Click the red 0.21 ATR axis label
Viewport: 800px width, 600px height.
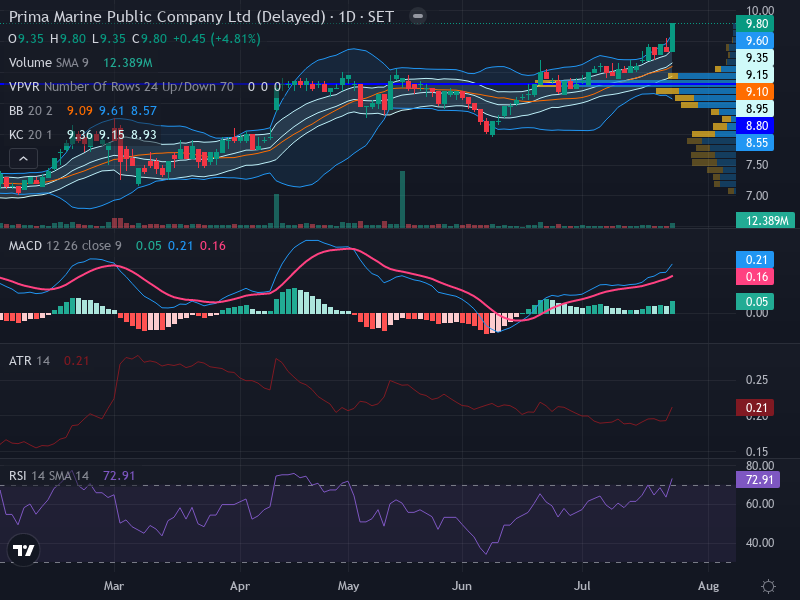point(755,408)
